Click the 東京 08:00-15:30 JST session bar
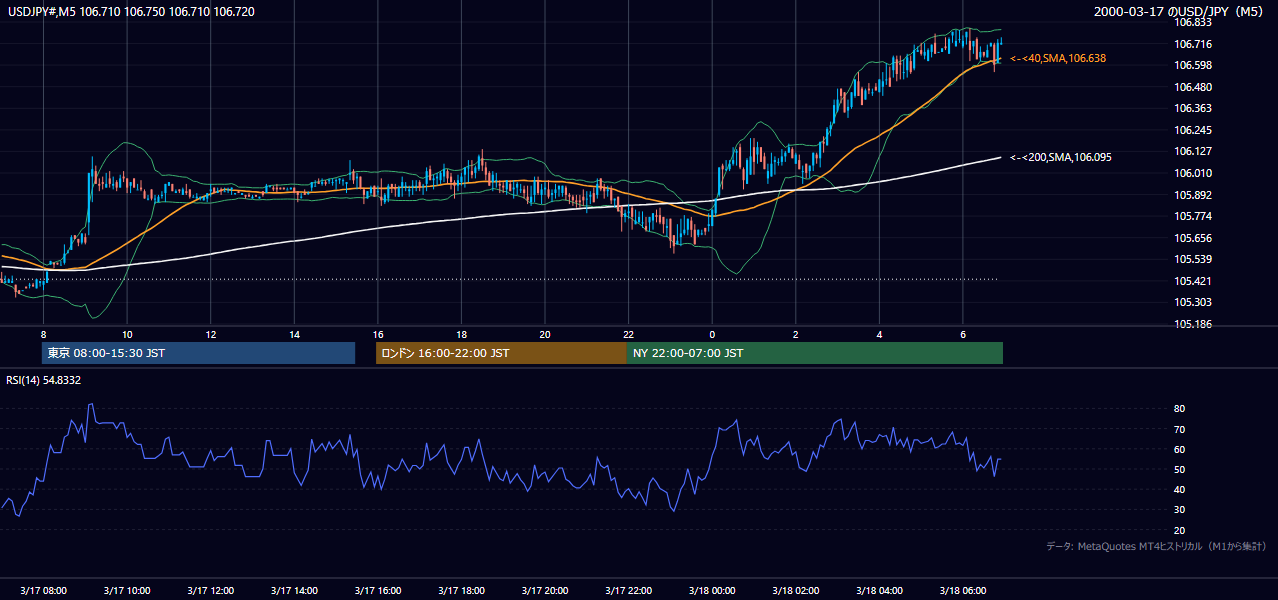The image size is (1278, 600). click(198, 353)
